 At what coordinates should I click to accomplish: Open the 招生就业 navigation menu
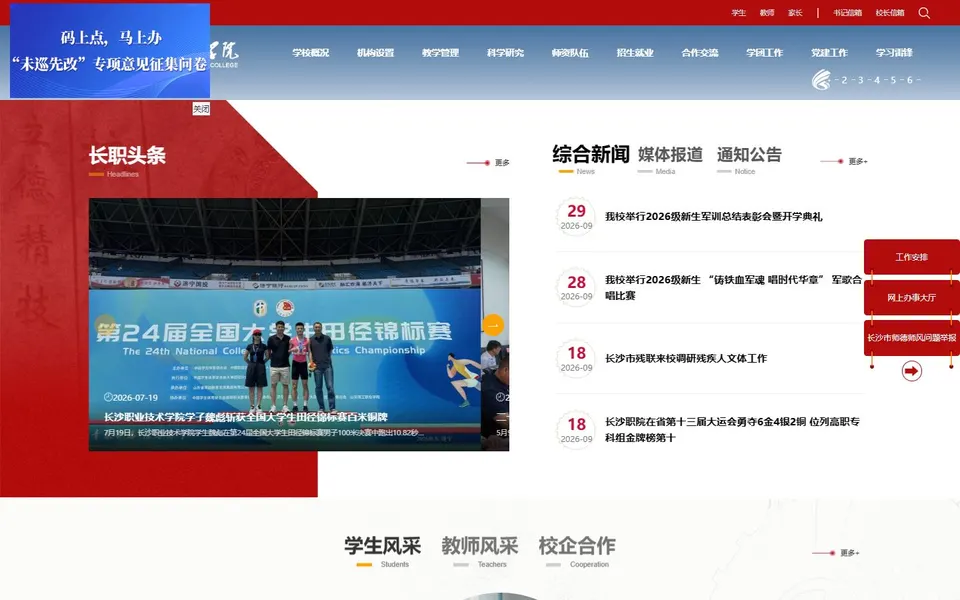pos(635,53)
